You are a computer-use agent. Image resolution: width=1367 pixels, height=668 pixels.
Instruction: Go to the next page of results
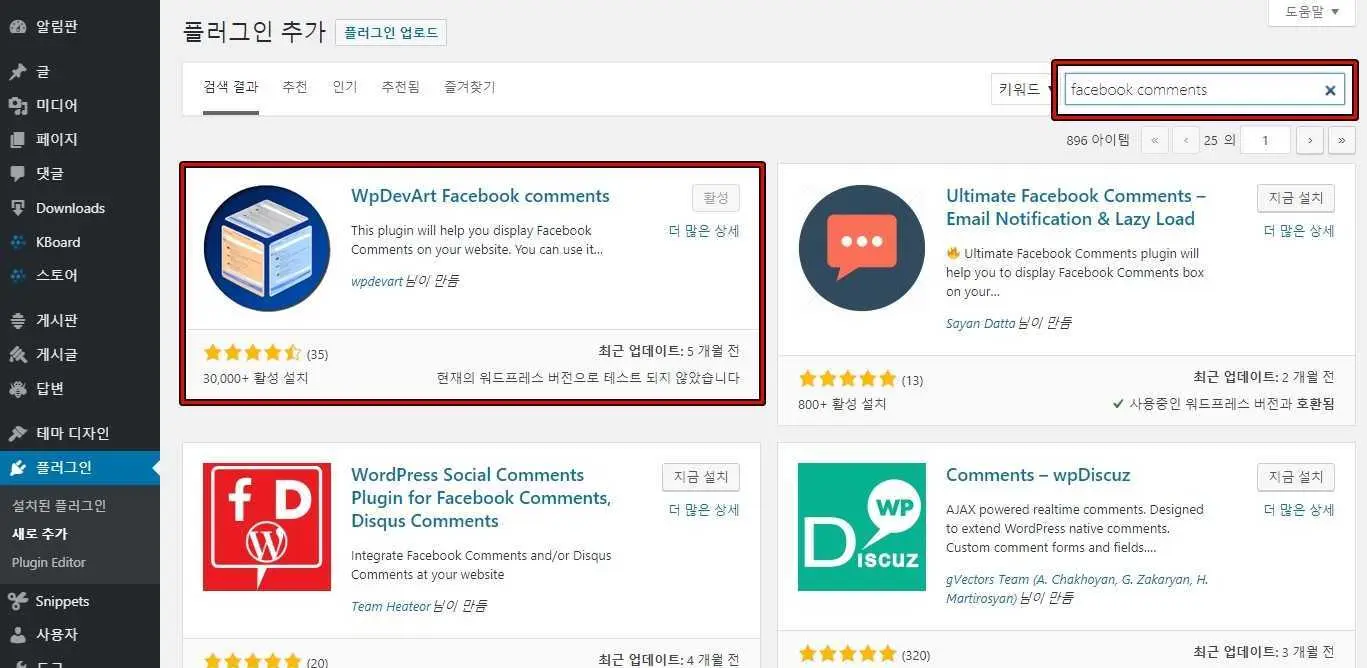pos(1310,140)
